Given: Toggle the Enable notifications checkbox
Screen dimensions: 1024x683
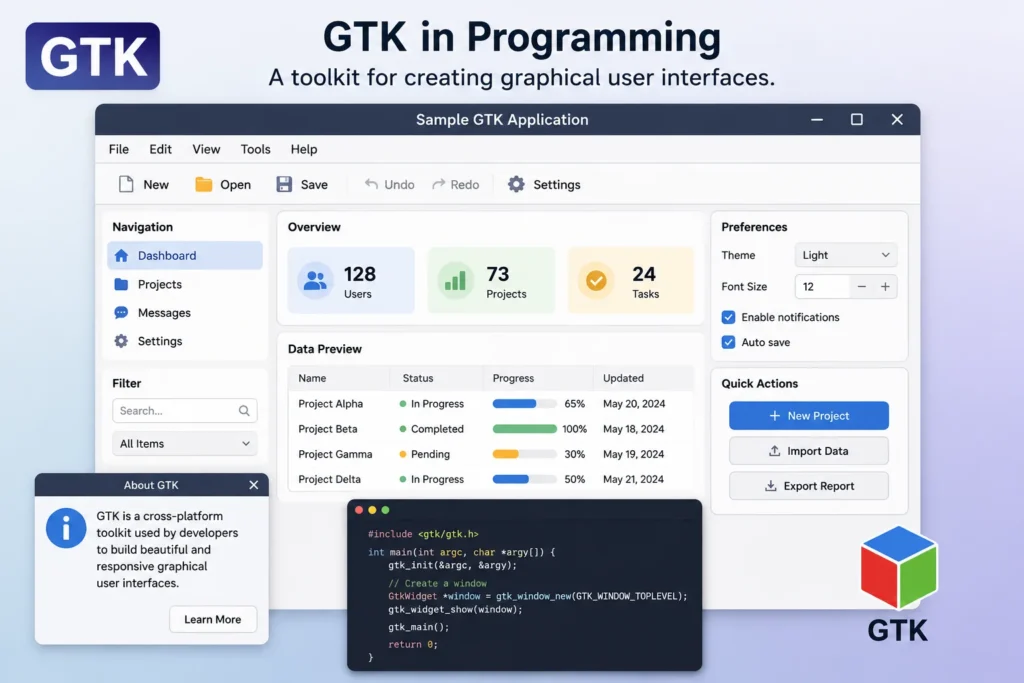Looking at the screenshot, I should (x=728, y=317).
